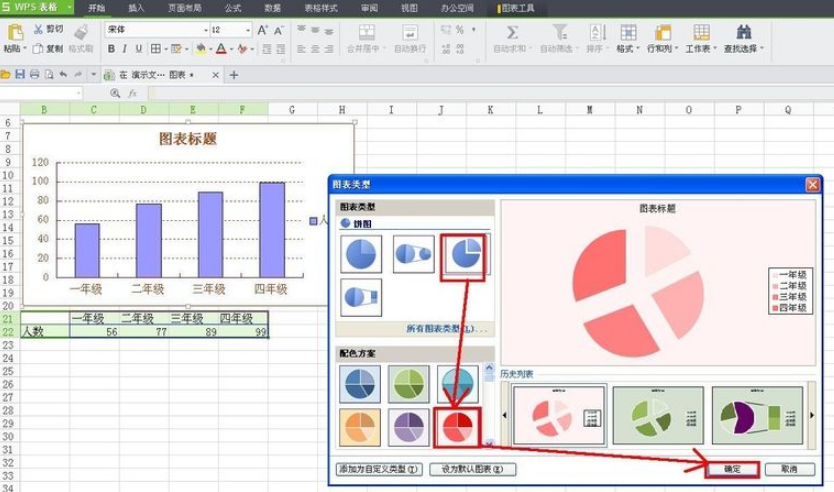Click the Open folder icon in quick access bar
The width and height of the screenshot is (834, 492).
click(6, 74)
